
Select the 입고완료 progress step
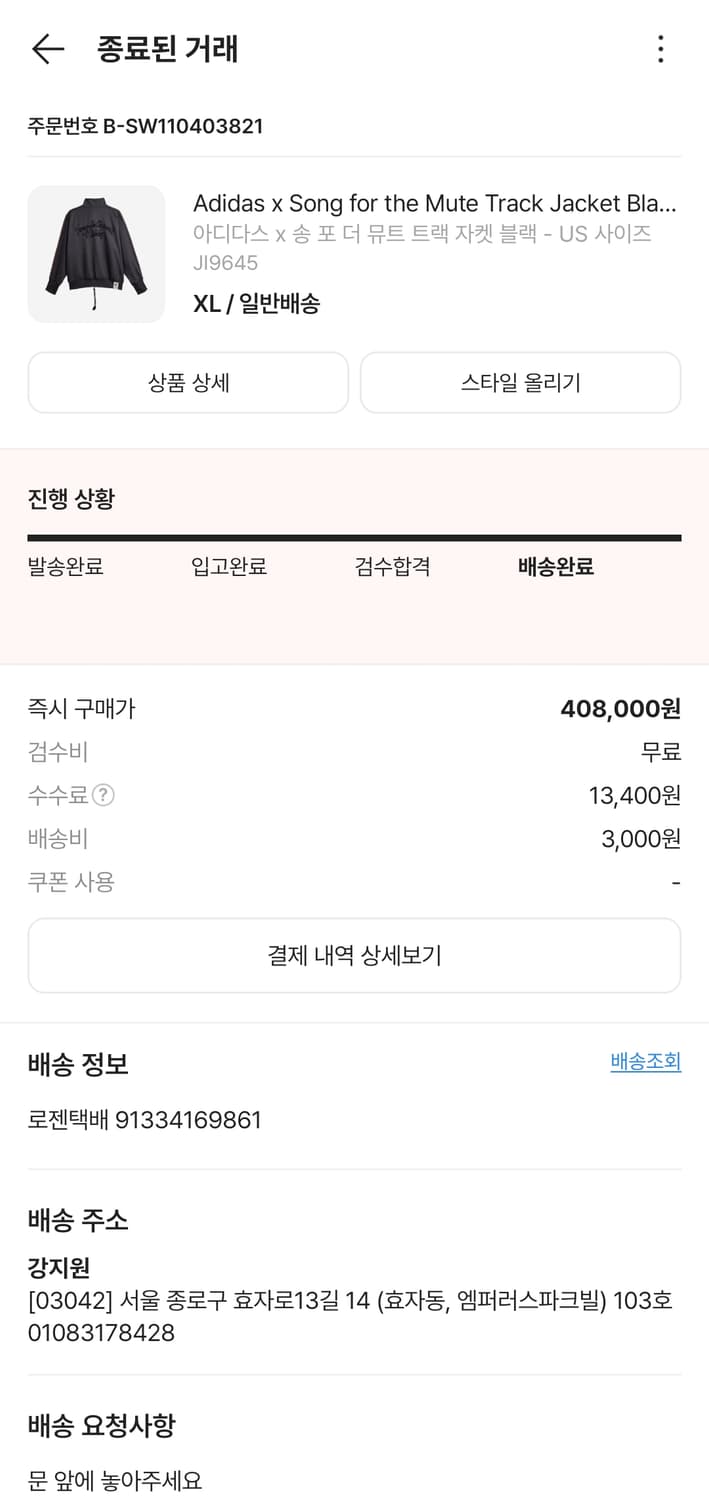pyautogui.click(x=229, y=567)
